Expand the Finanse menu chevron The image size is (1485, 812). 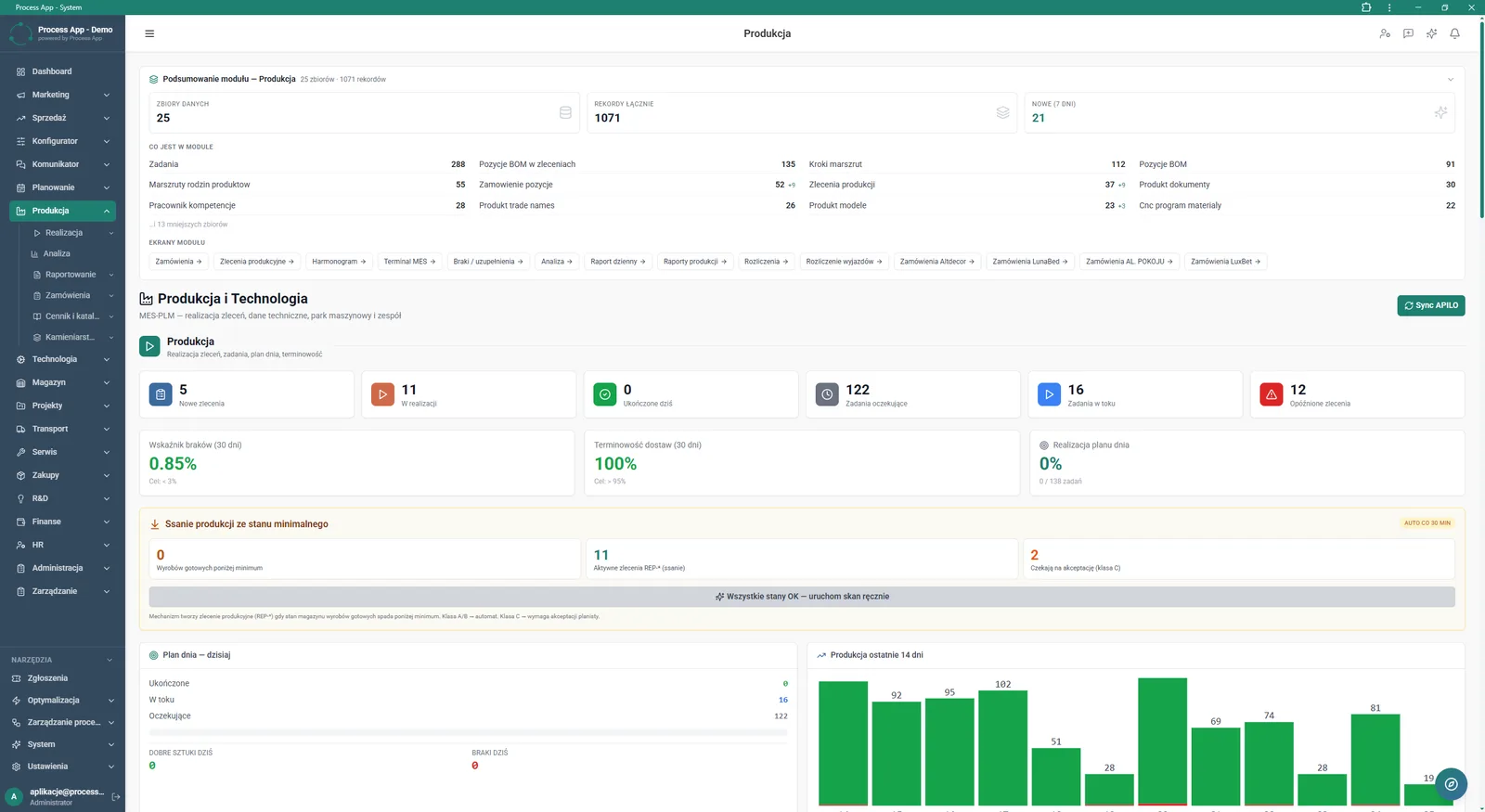click(107, 522)
